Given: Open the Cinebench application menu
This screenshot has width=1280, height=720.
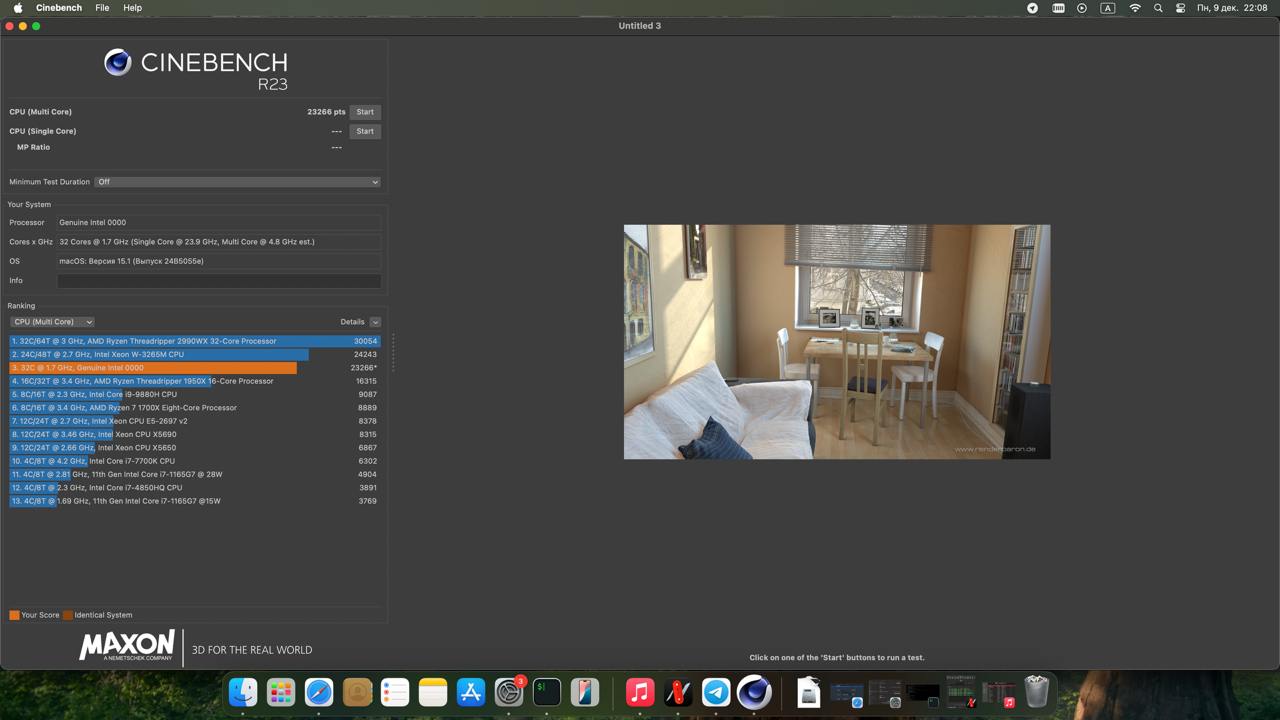Looking at the screenshot, I should click(59, 8).
